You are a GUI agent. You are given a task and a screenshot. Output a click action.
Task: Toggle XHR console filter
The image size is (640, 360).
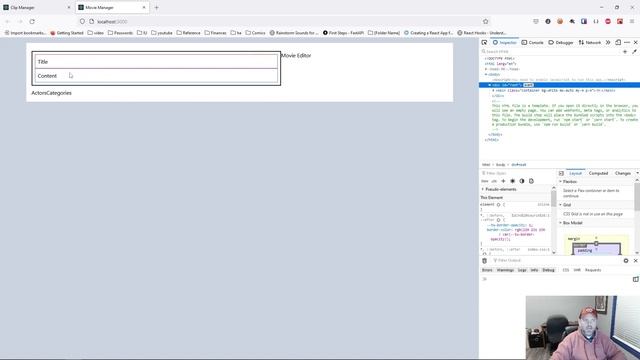(577, 270)
